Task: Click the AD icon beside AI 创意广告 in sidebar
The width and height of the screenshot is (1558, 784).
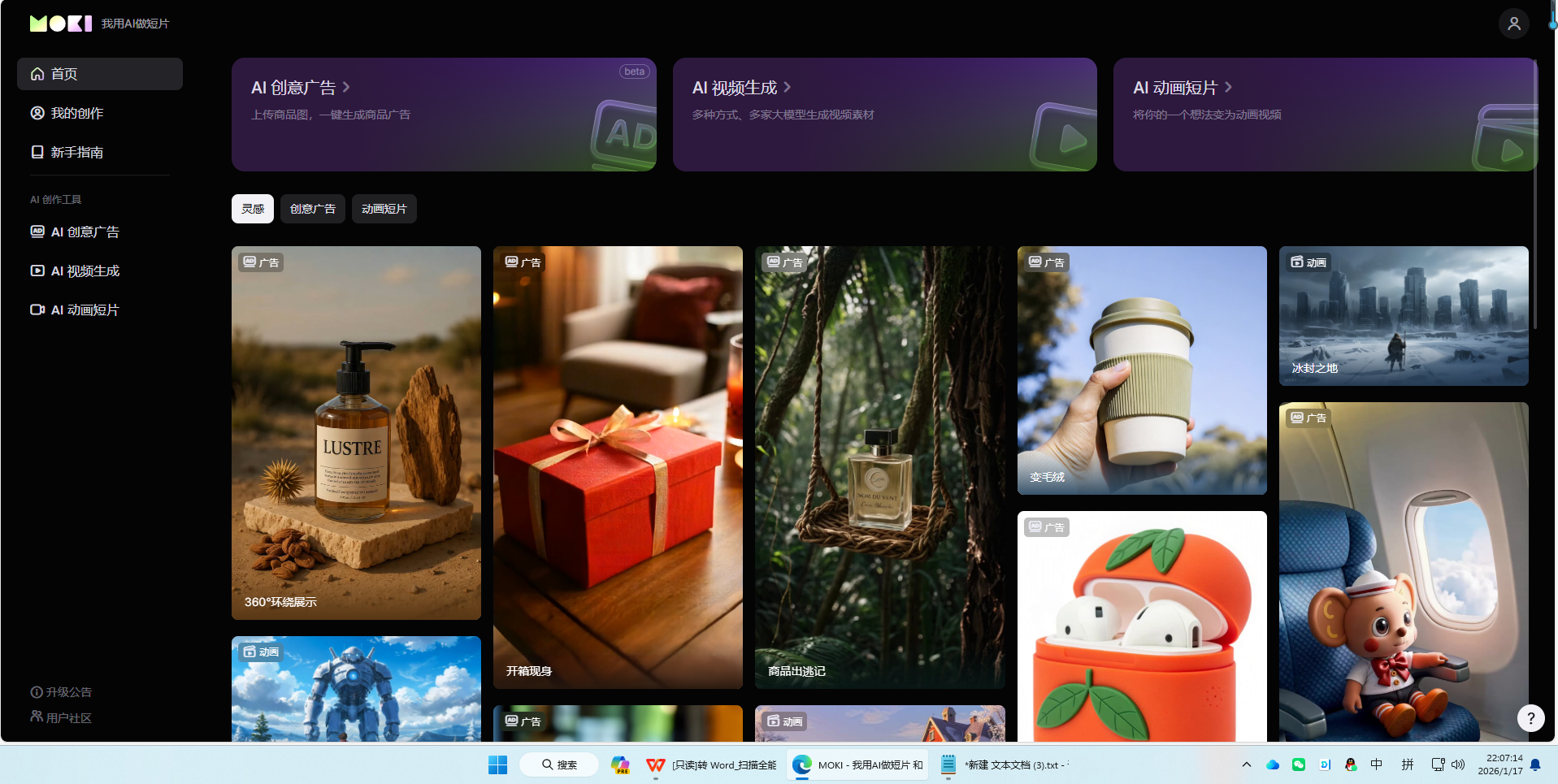Action: pos(37,232)
